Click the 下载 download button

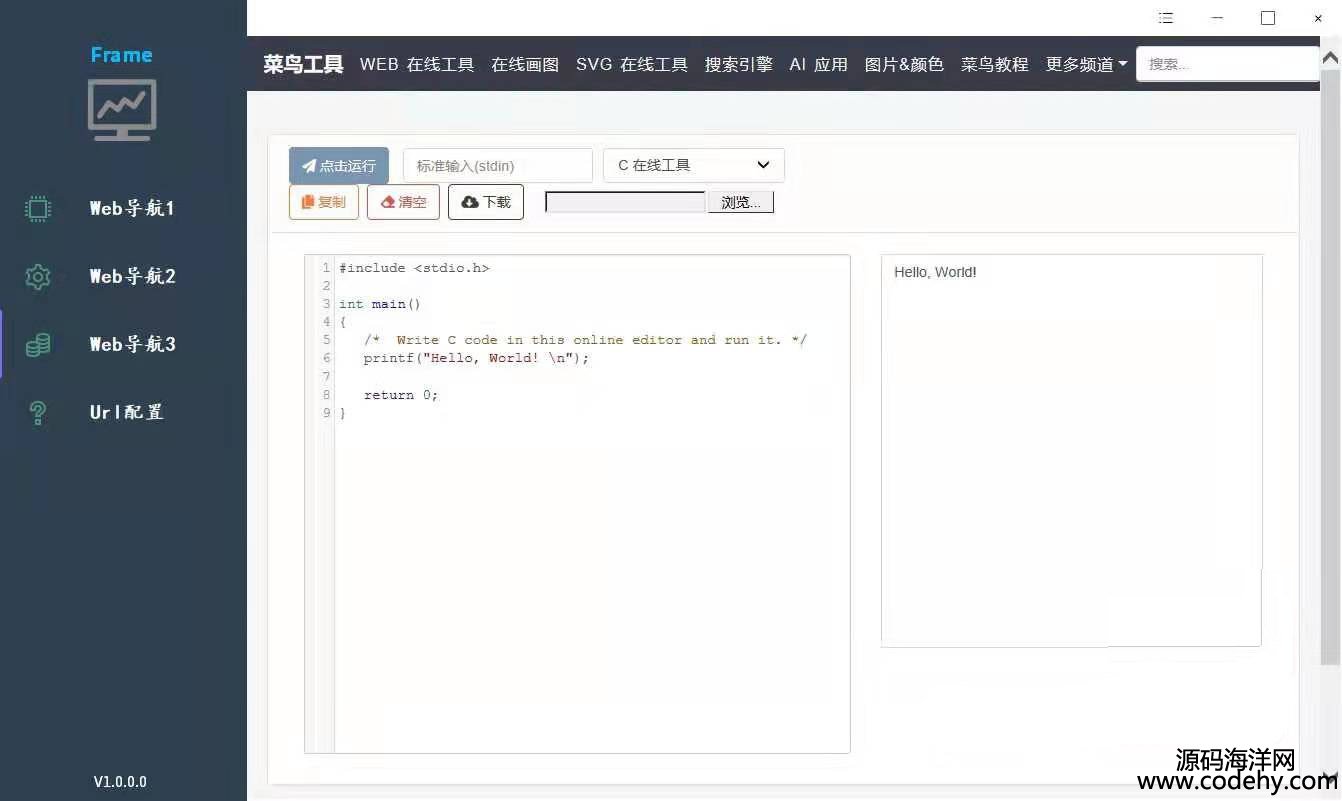coord(486,202)
